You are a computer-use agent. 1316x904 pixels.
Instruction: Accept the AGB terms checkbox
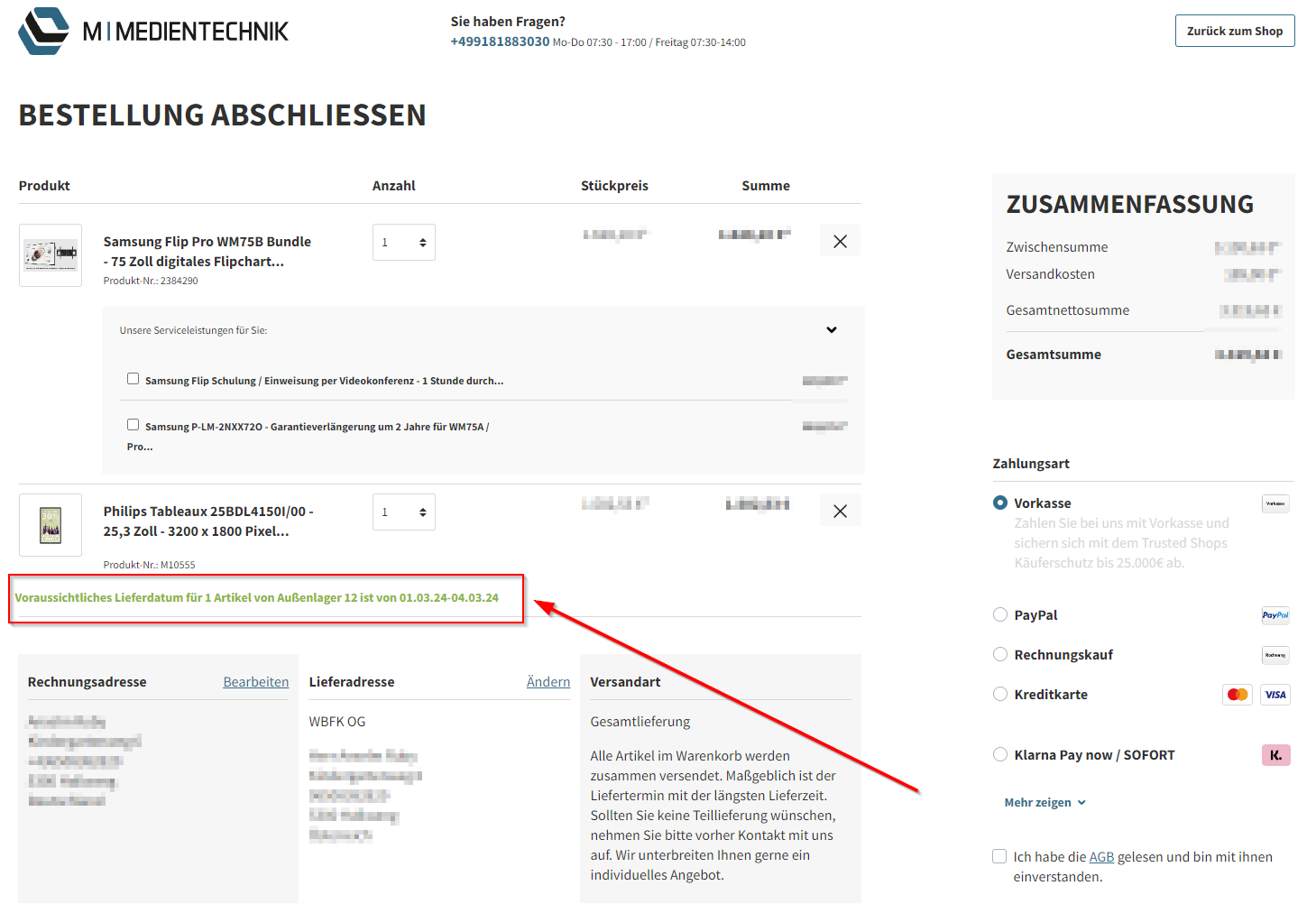[999, 856]
